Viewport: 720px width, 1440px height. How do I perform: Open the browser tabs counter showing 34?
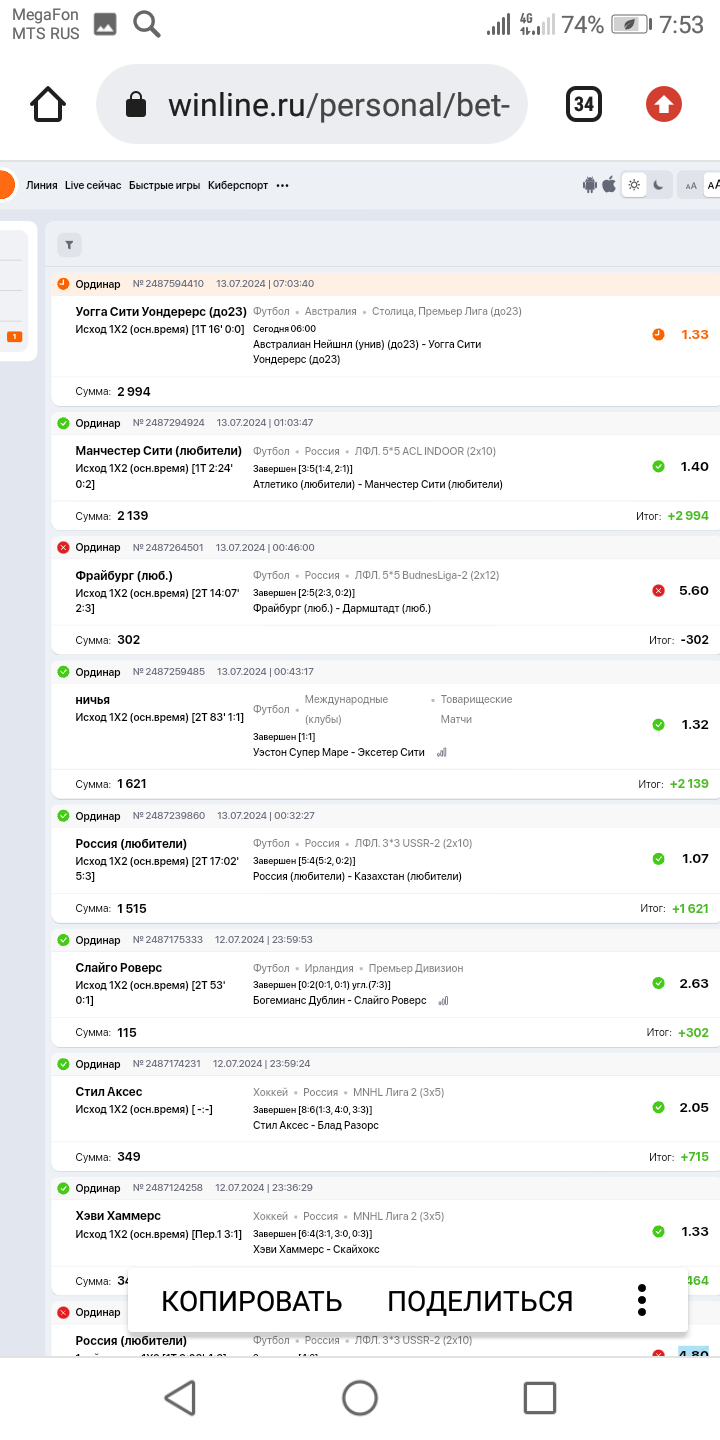click(x=584, y=104)
